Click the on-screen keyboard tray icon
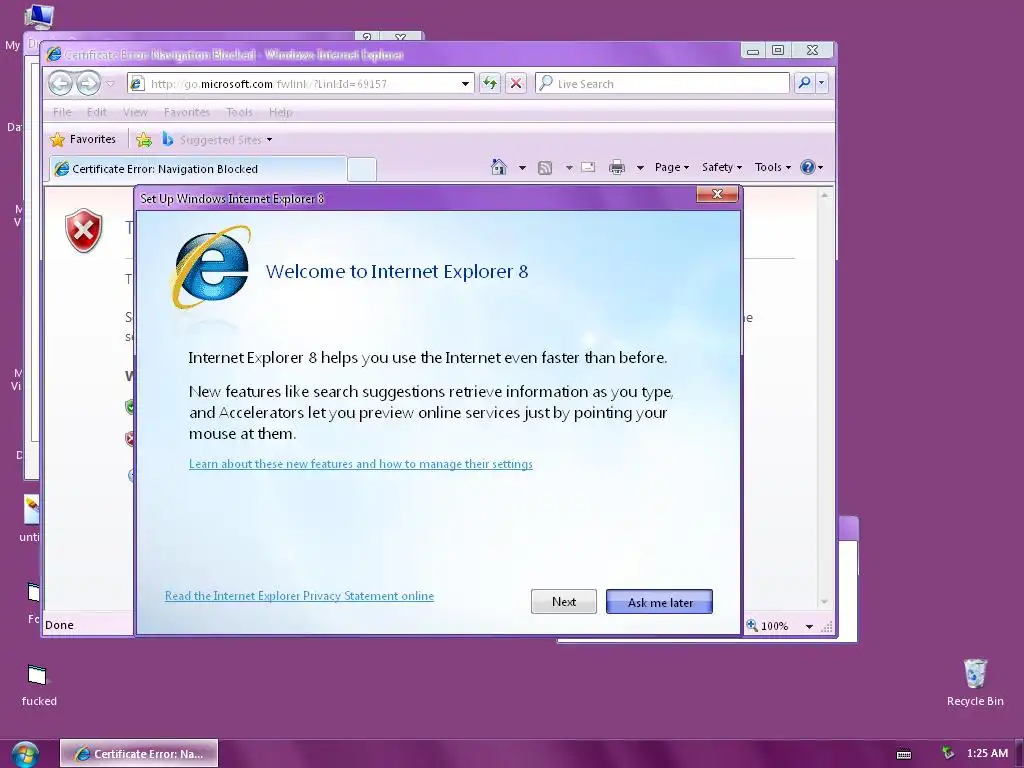Viewport: 1024px width, 768px height. (904, 754)
